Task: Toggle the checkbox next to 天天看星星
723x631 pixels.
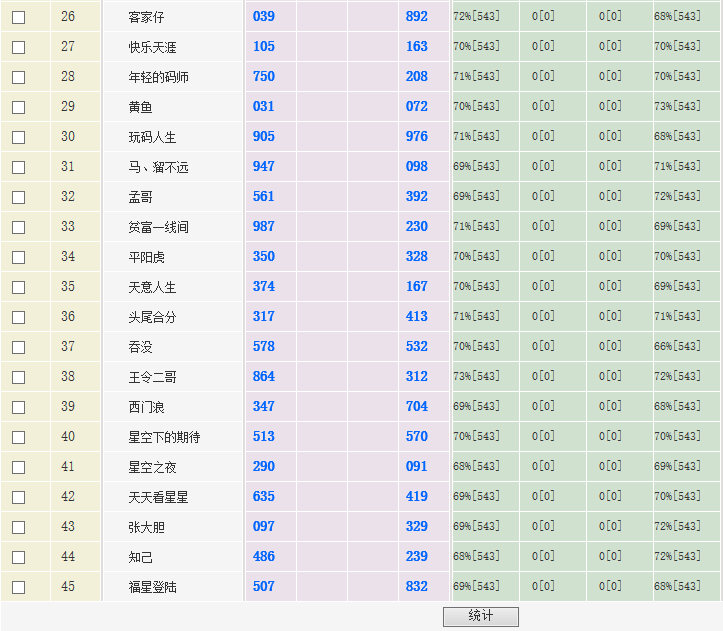Action: tap(18, 497)
